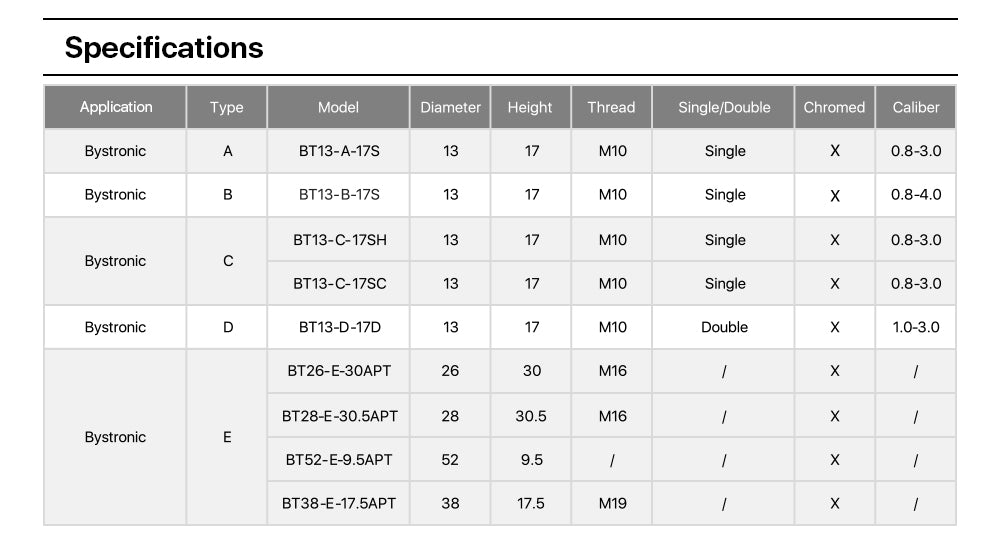The image size is (1000, 534).
Task: Click the Single/Double column header
Action: coord(724,107)
